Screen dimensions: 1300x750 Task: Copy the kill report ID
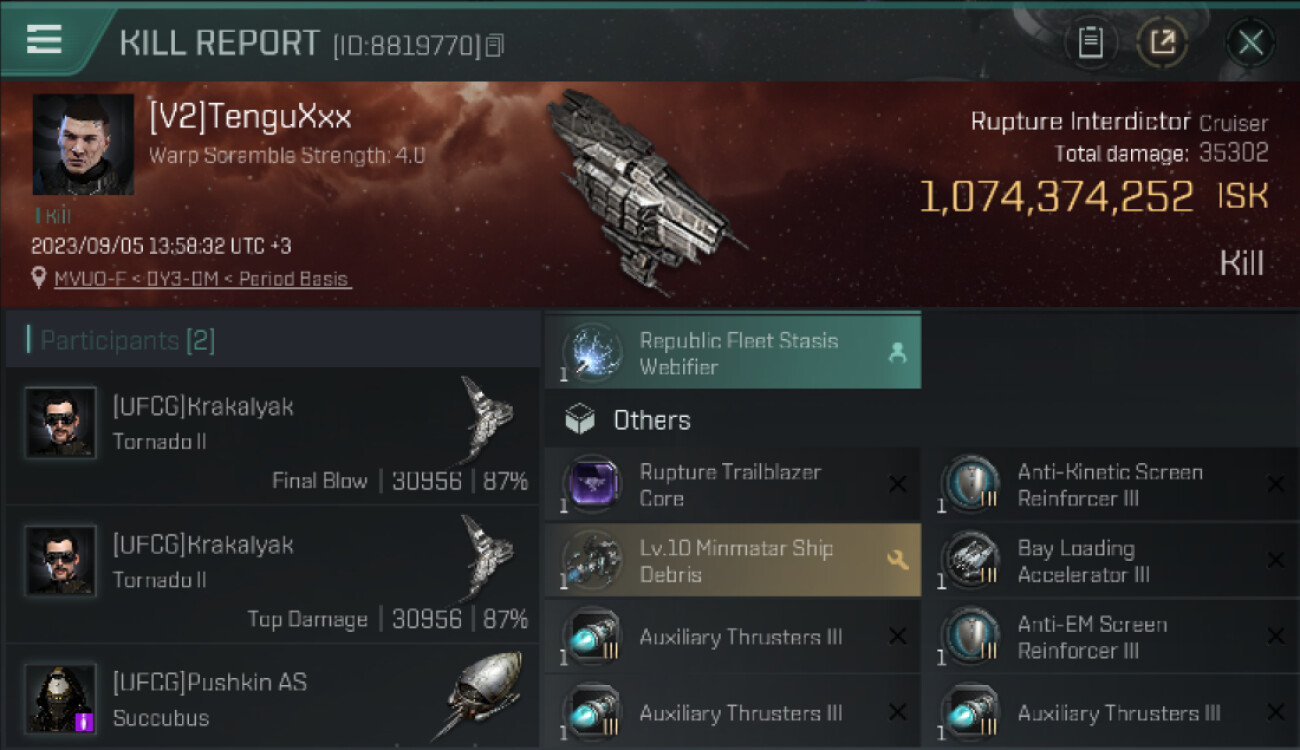pyautogui.click(x=494, y=46)
